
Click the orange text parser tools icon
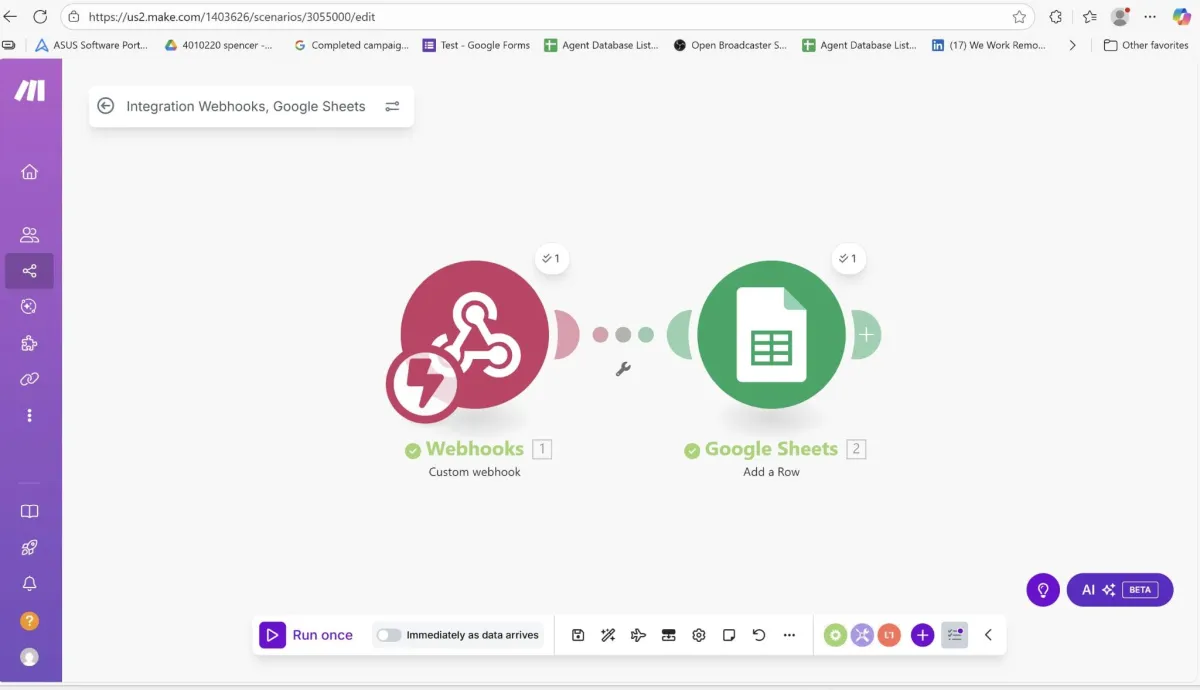point(889,635)
